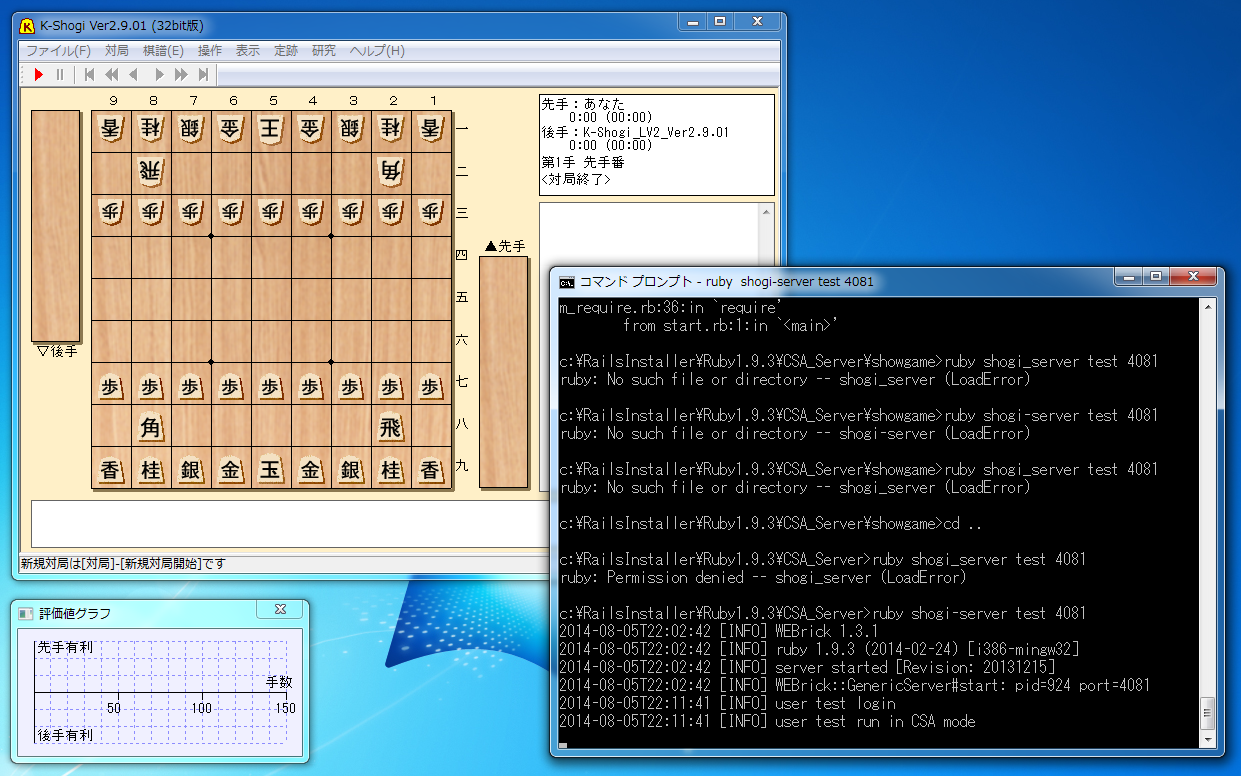The height and width of the screenshot is (776, 1241).
Task: Click the command prompt scrollbar thumb
Action: coord(1207,714)
